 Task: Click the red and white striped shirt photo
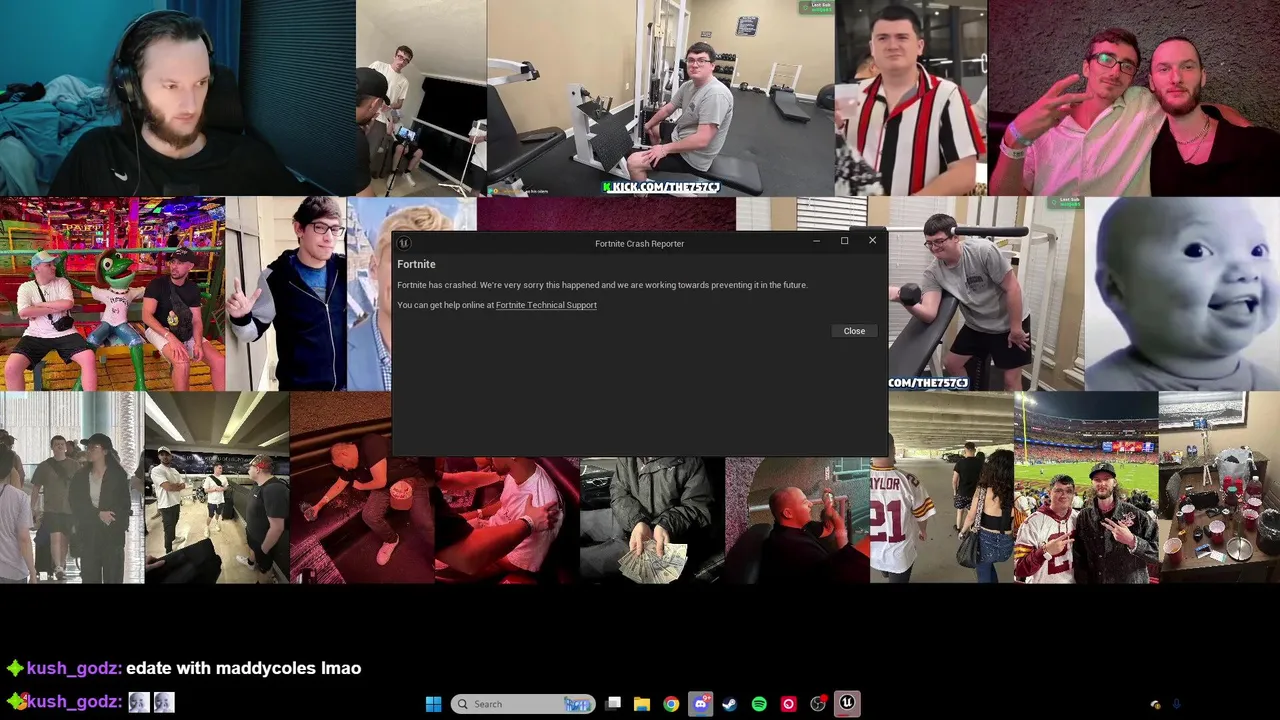click(911, 98)
